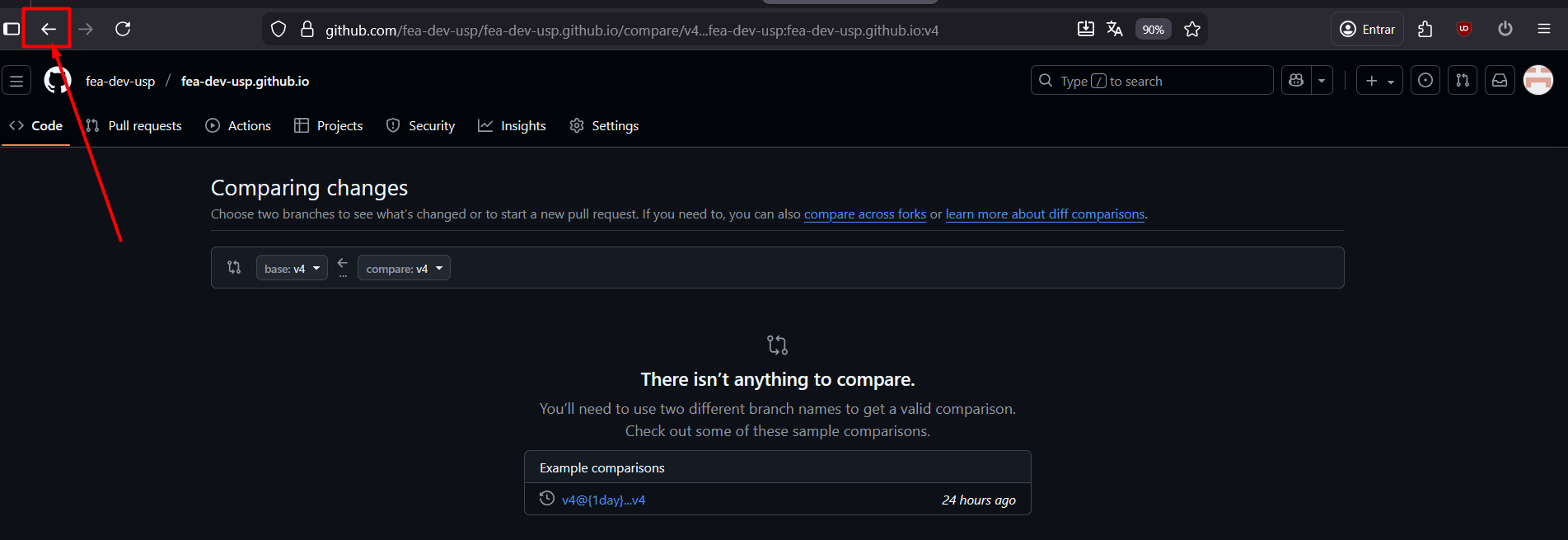The width and height of the screenshot is (1568, 540).
Task: Expand the base: v4 branch dropdown
Action: [292, 269]
